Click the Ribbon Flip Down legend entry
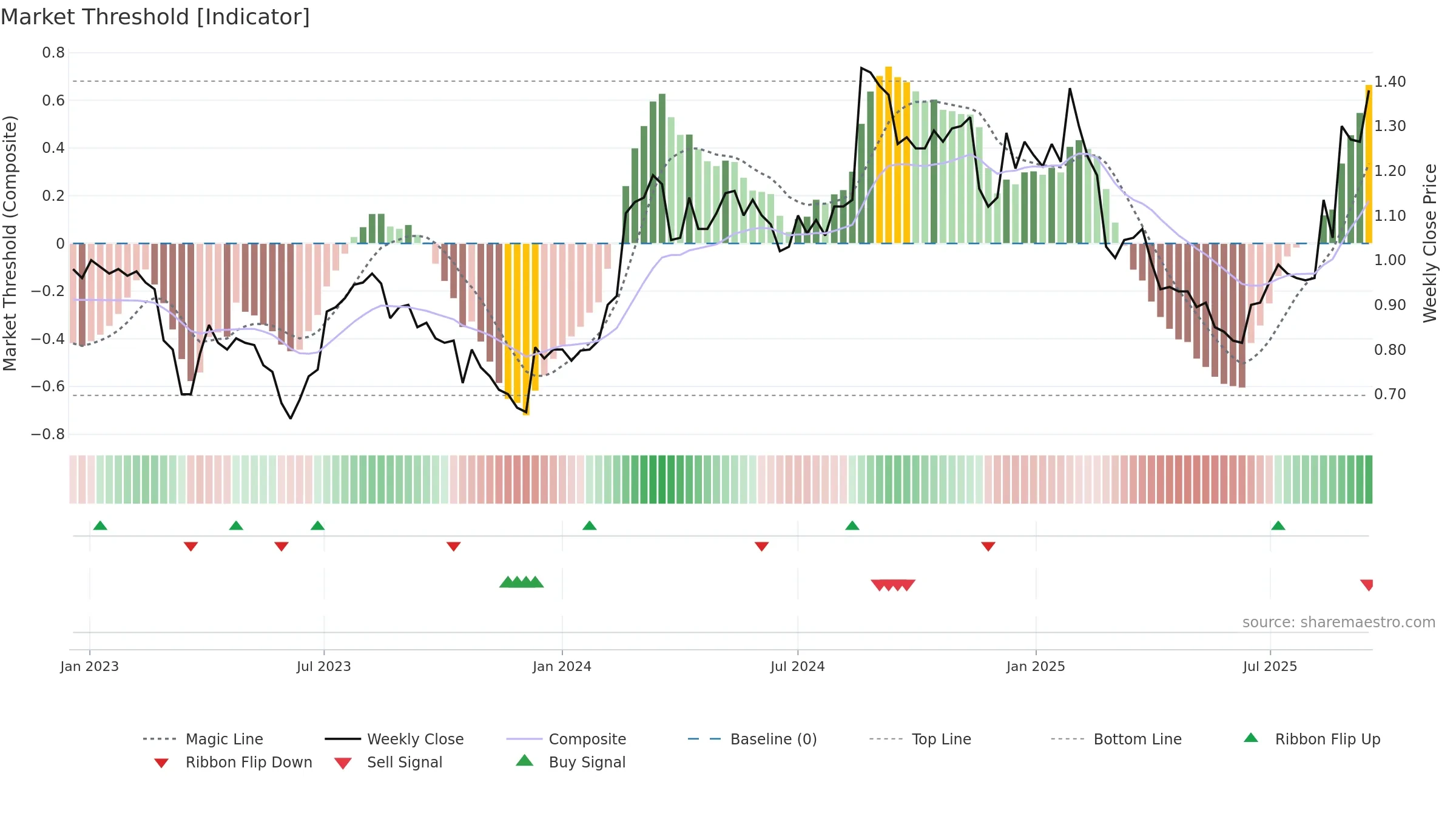 click(x=232, y=762)
